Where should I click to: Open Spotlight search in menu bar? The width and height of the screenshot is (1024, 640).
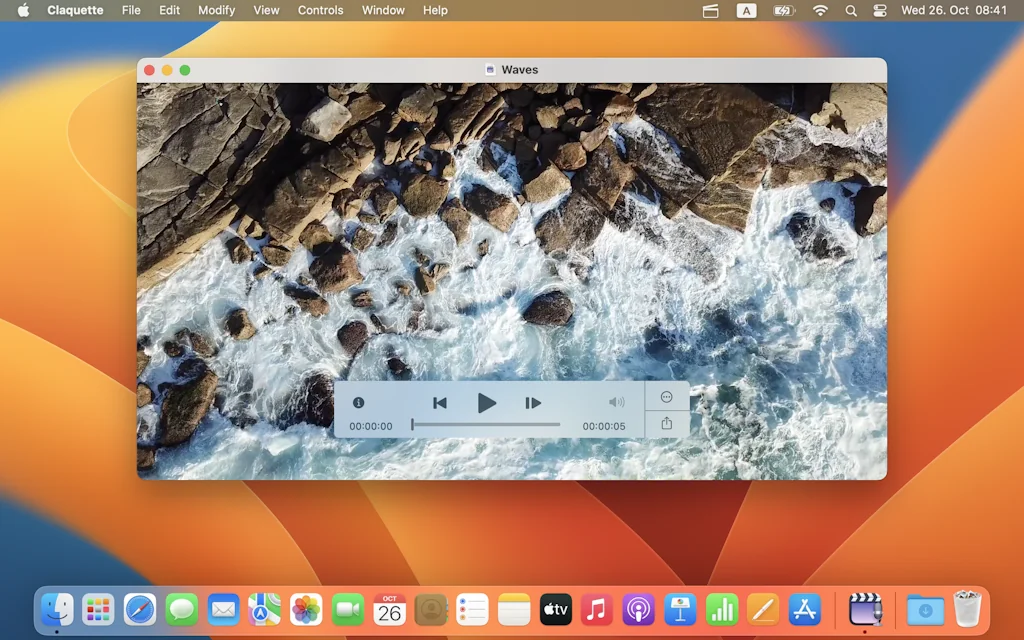[851, 10]
